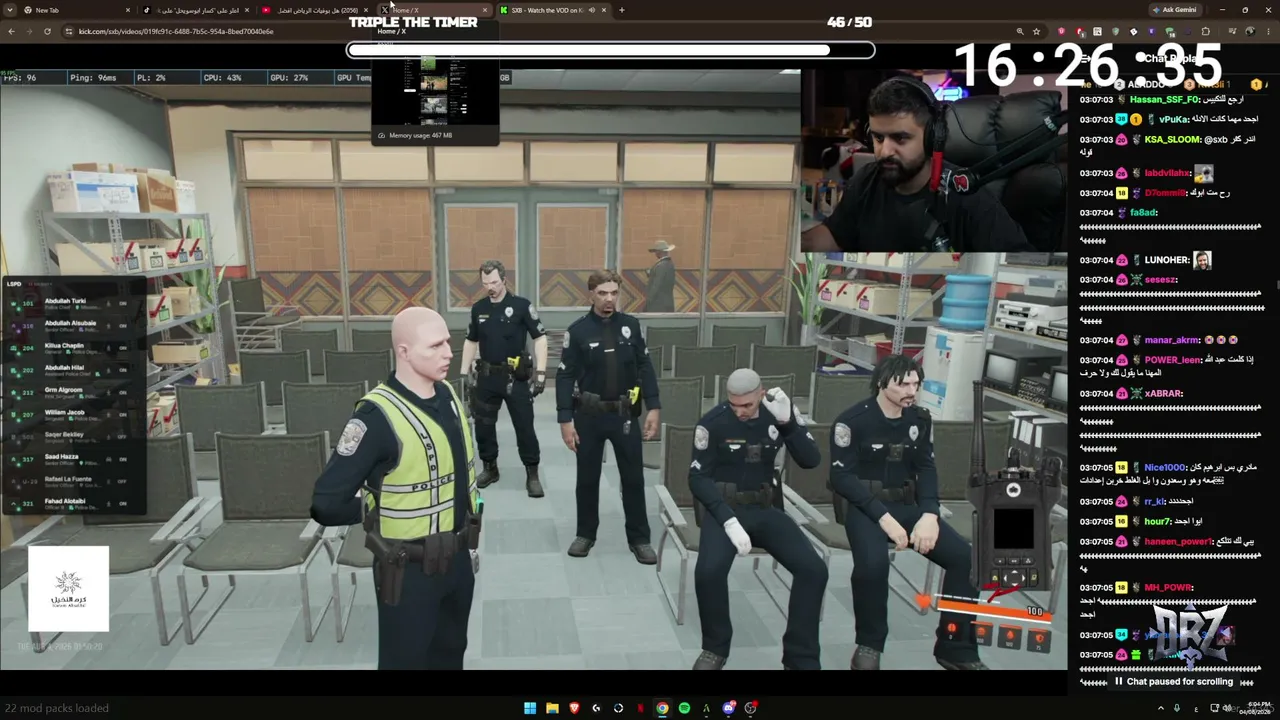The image size is (1280, 720).
Task: Click MH_POWR's username in chat
Action: (1168, 588)
